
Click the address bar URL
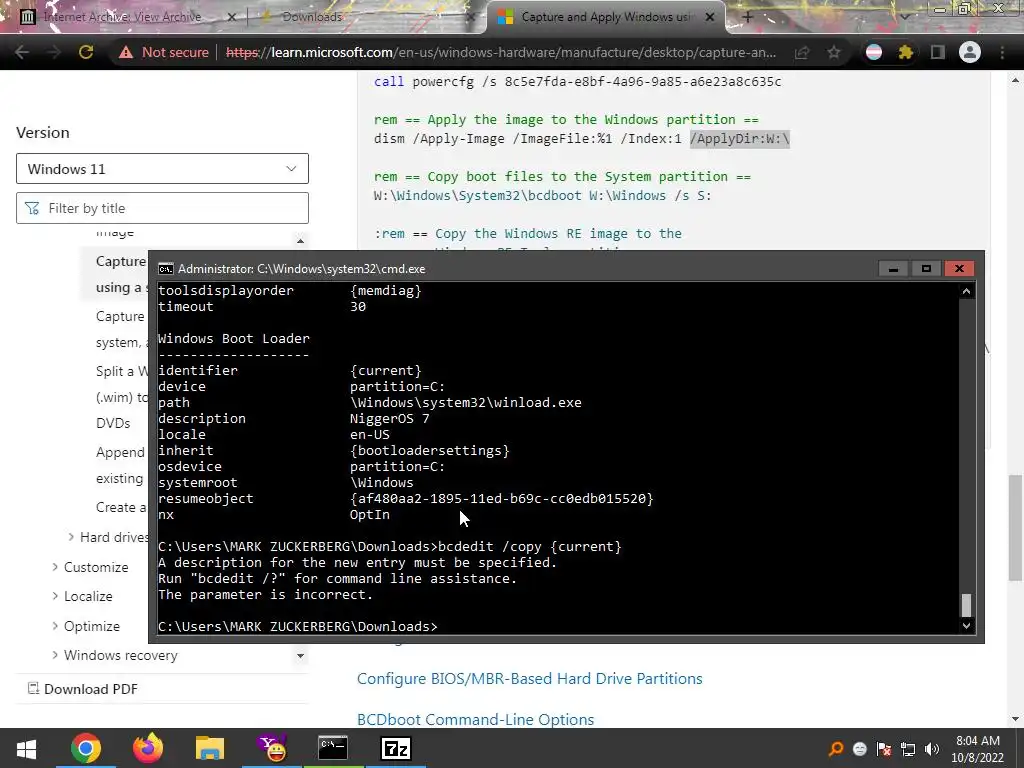click(x=501, y=52)
